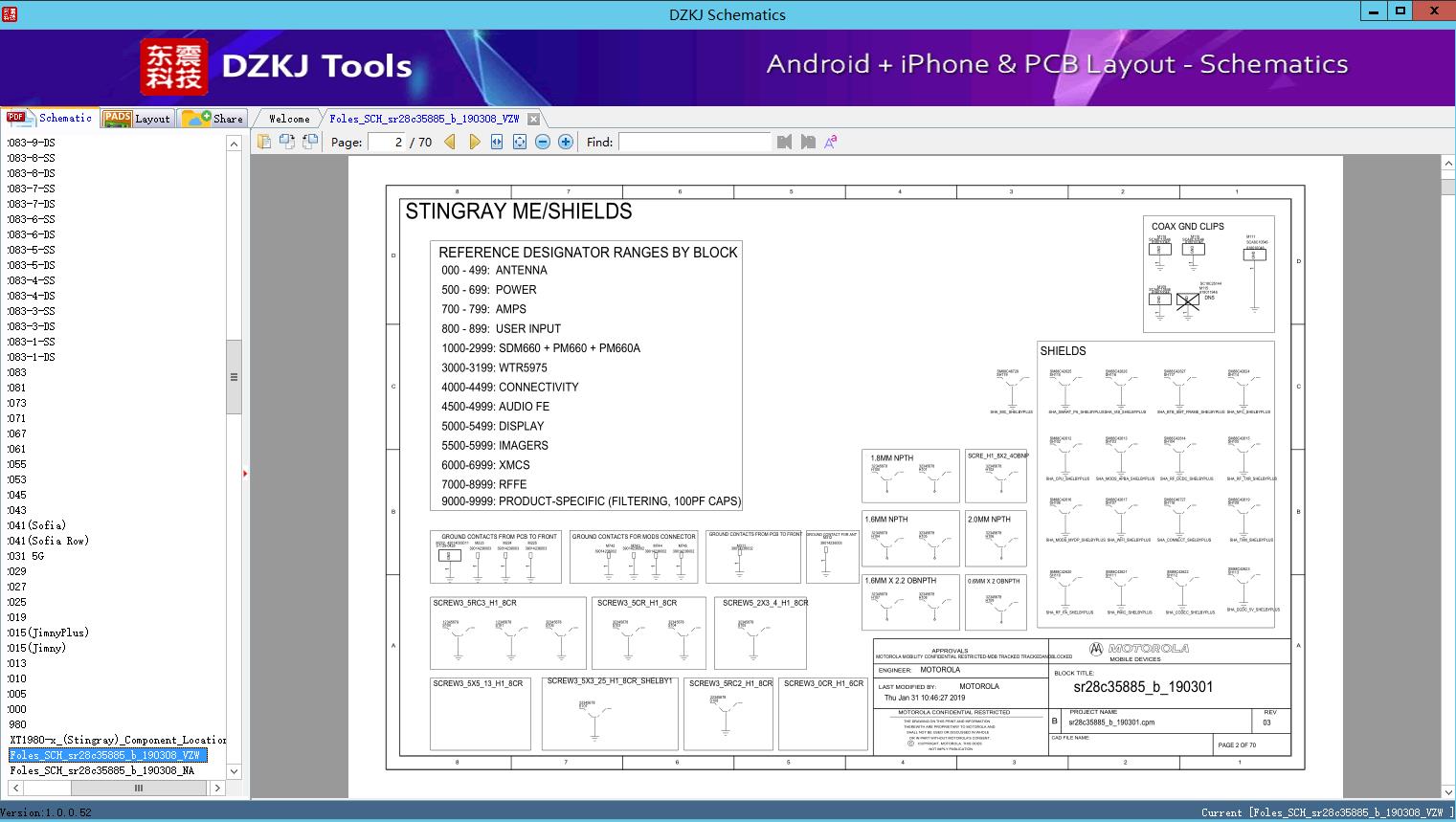Select the :083-6-SS list item
1456x822 pixels.
[x=31, y=219]
